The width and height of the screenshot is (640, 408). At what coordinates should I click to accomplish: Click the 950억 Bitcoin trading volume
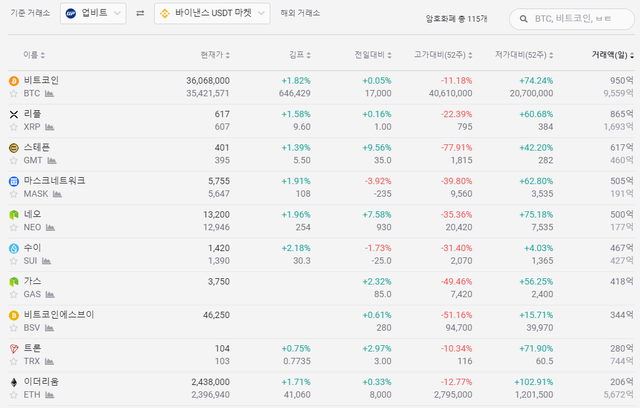(x=622, y=81)
